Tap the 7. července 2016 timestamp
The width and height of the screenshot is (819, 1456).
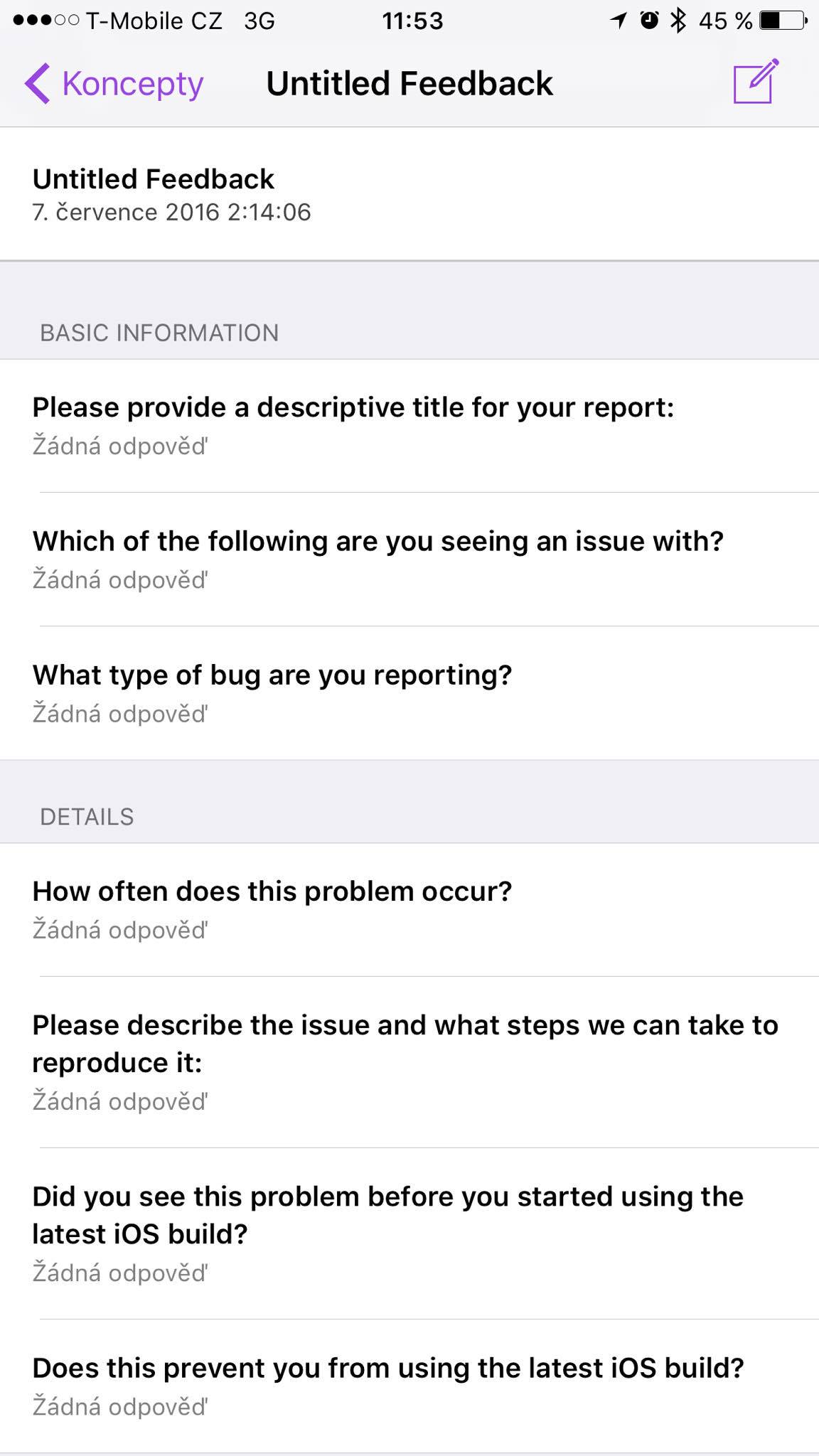171,212
